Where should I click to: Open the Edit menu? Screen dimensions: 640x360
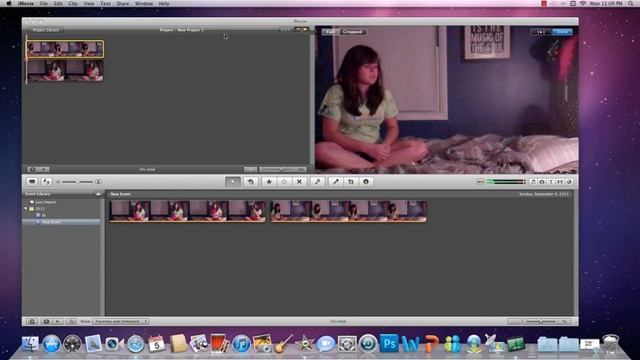(x=58, y=3)
